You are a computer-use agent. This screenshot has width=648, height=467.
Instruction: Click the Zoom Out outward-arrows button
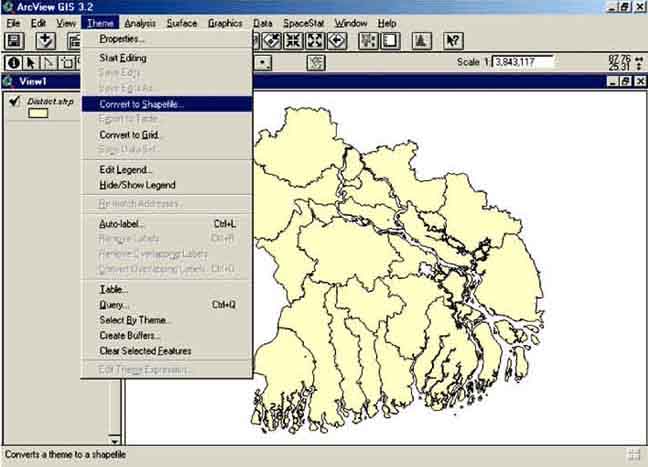pyautogui.click(x=316, y=41)
